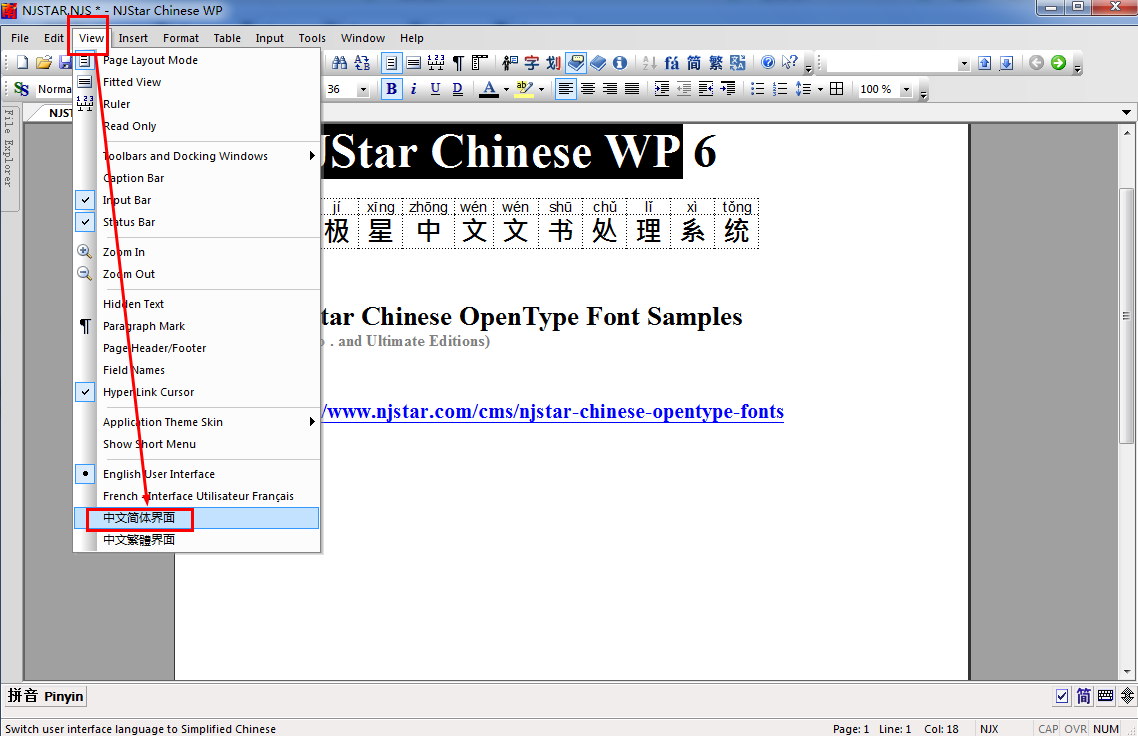1138x736 pixels.
Task: Toggle italic formatting button
Action: [414, 89]
